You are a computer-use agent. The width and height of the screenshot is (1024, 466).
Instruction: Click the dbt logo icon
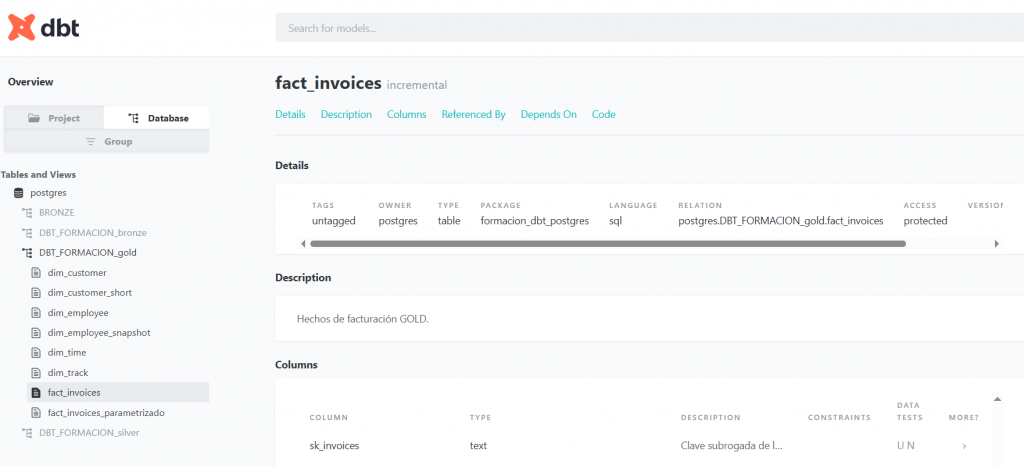[21, 28]
